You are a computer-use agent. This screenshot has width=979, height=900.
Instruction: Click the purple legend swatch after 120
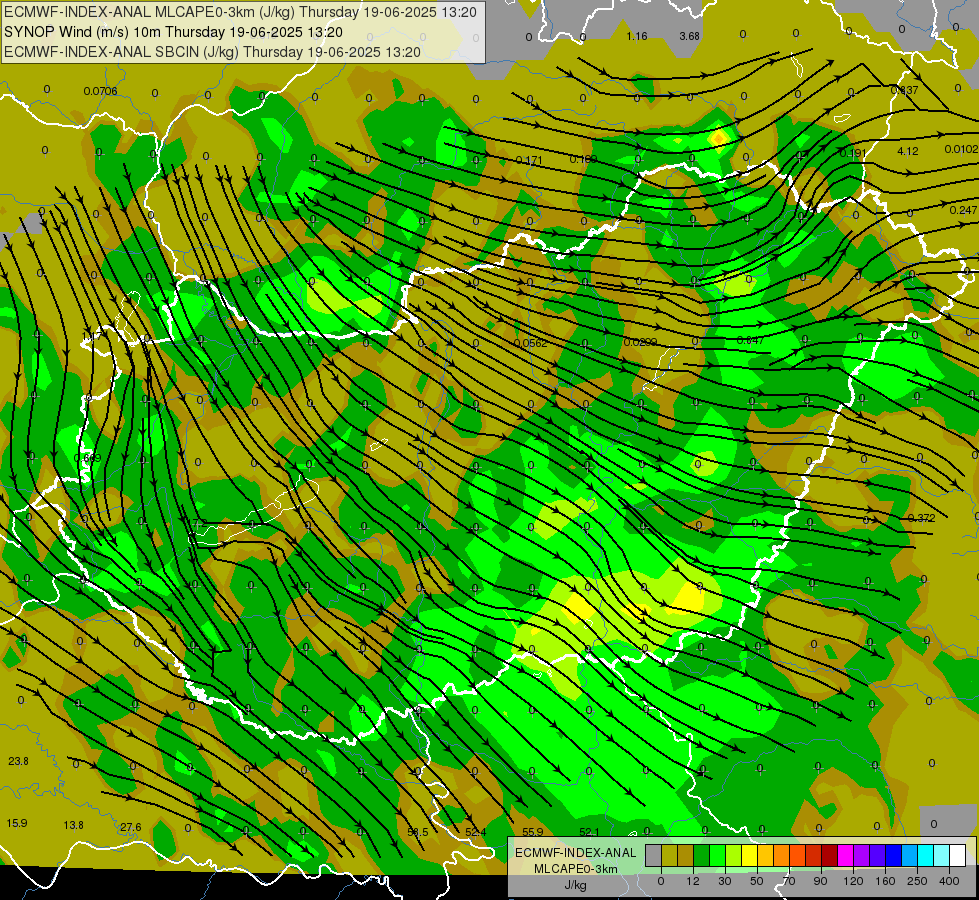pyautogui.click(x=862, y=855)
